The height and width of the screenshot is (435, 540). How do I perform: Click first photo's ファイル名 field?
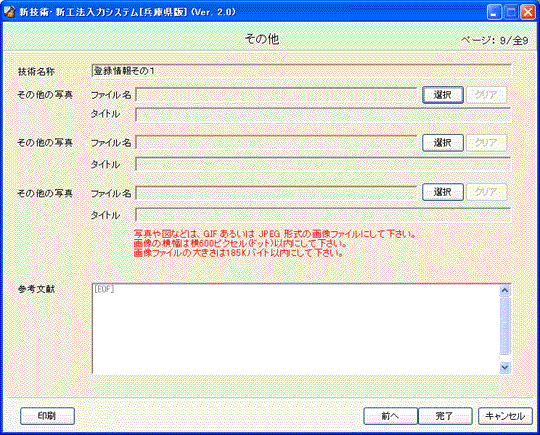point(276,95)
